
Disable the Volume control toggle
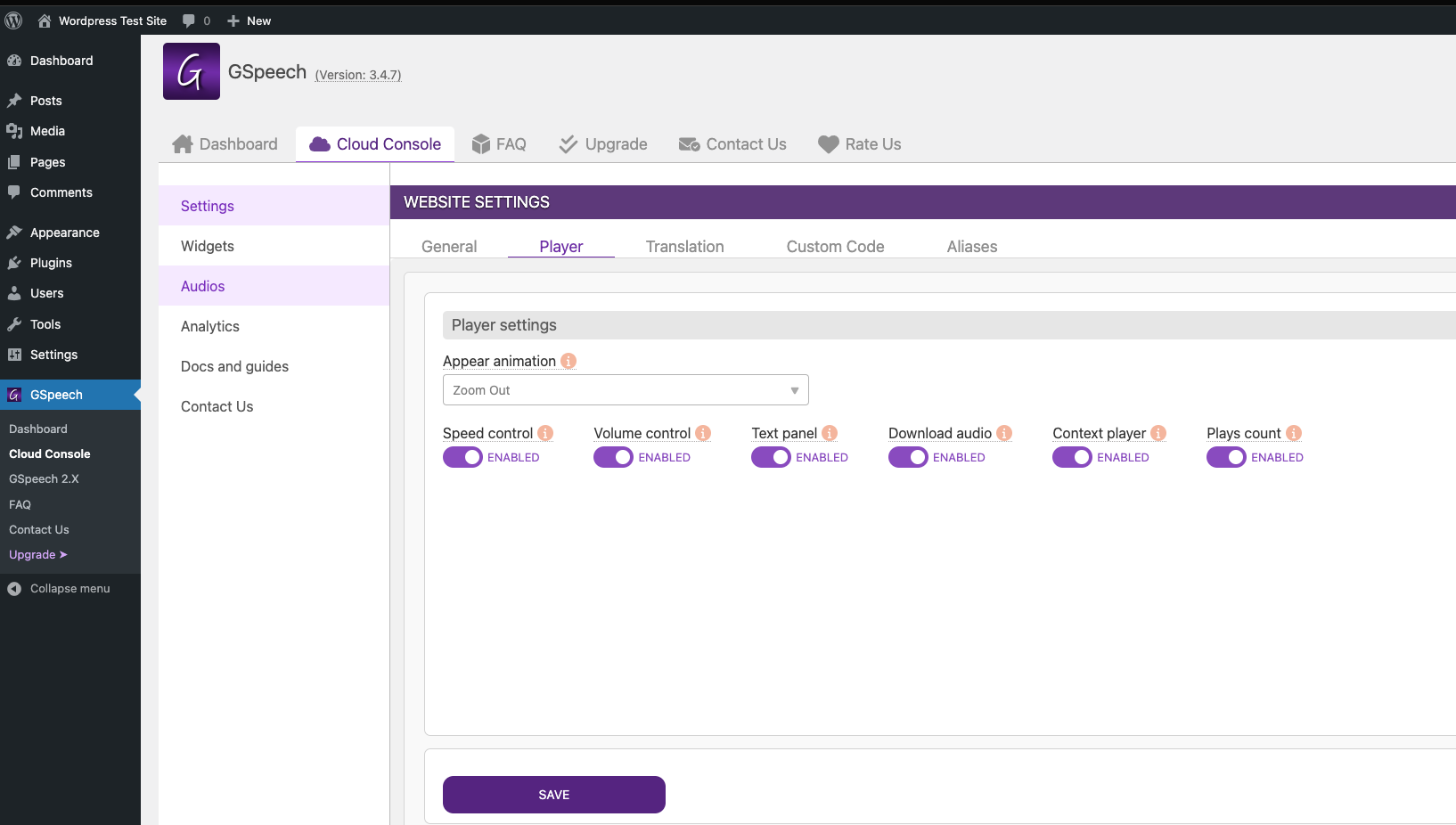[613, 457]
